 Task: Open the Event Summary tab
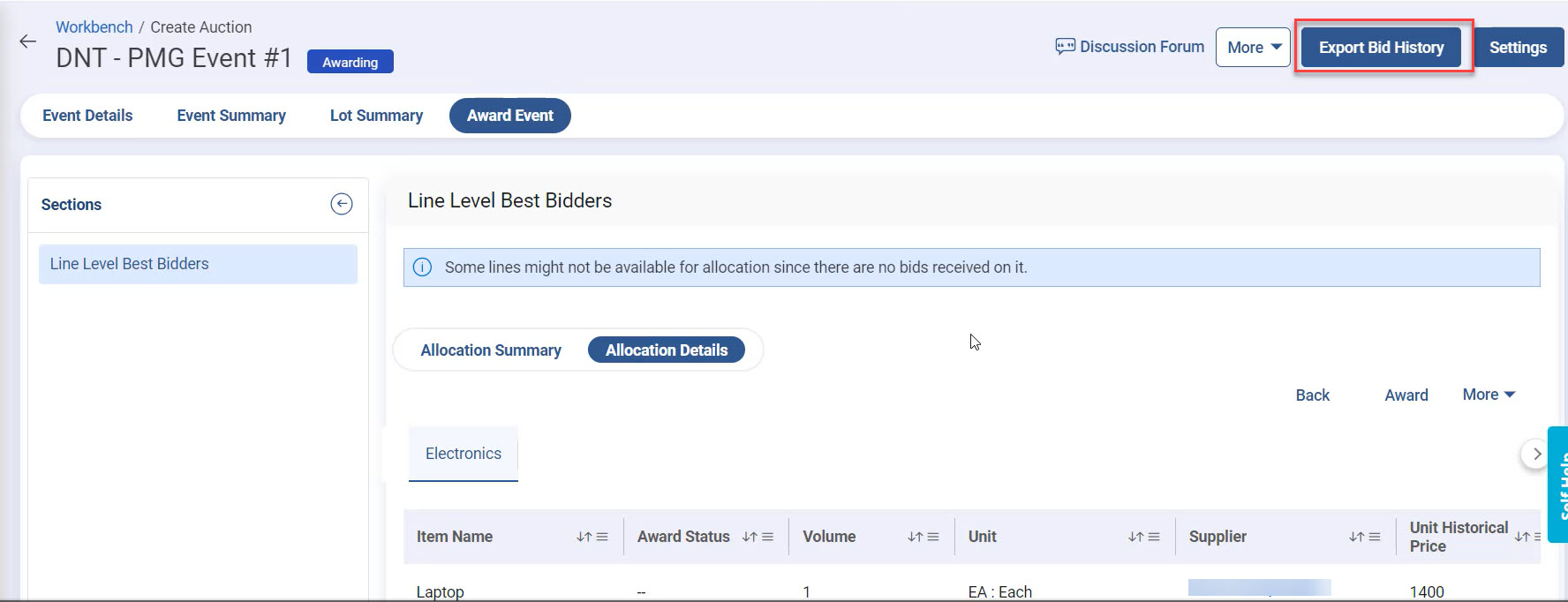point(231,116)
